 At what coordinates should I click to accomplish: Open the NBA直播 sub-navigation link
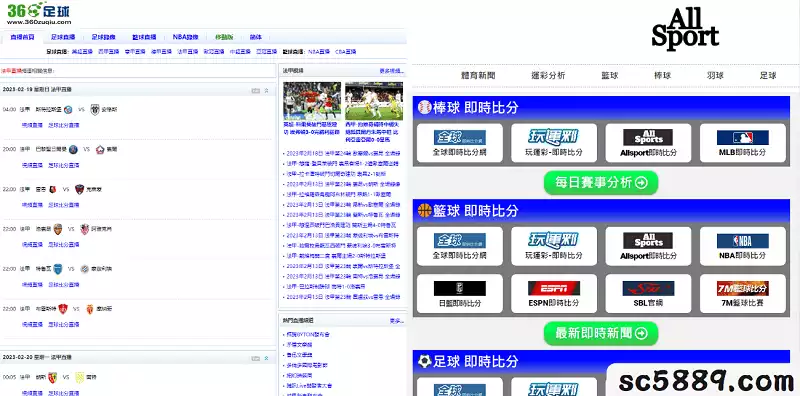point(318,52)
